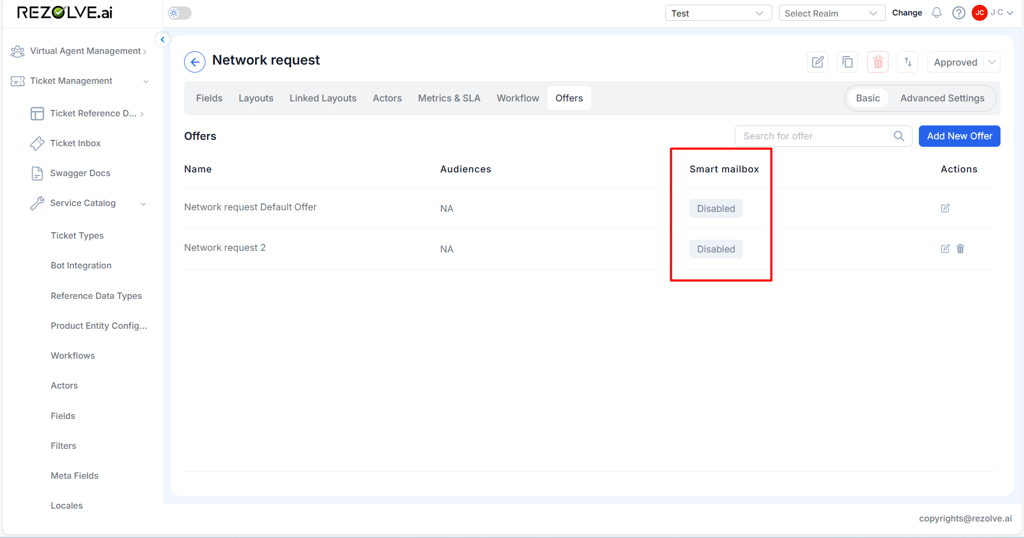
Task: Open Locales in sidebar
Action: [x=67, y=506]
